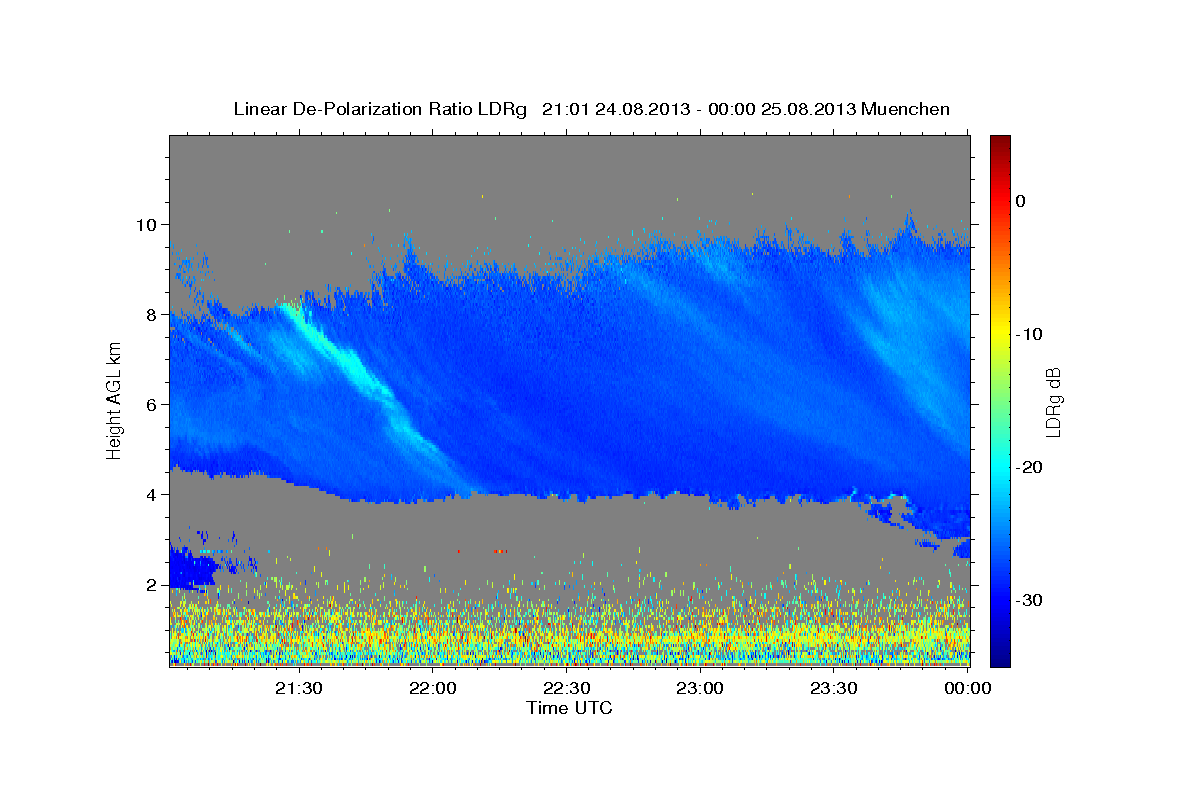This screenshot has width=1200, height=800.
Task: Click the 'LDRg dB' colorbar label
Action: pos(1052,401)
